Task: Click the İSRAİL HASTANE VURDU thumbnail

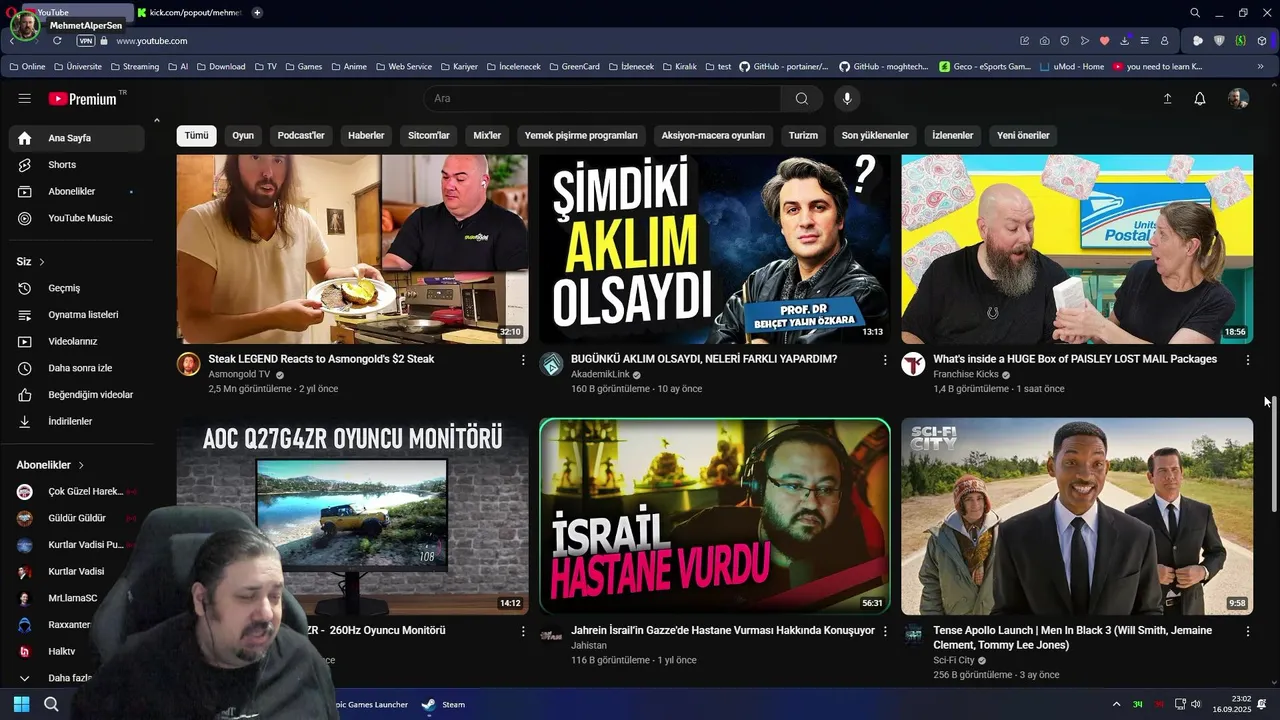Action: pyautogui.click(x=714, y=516)
